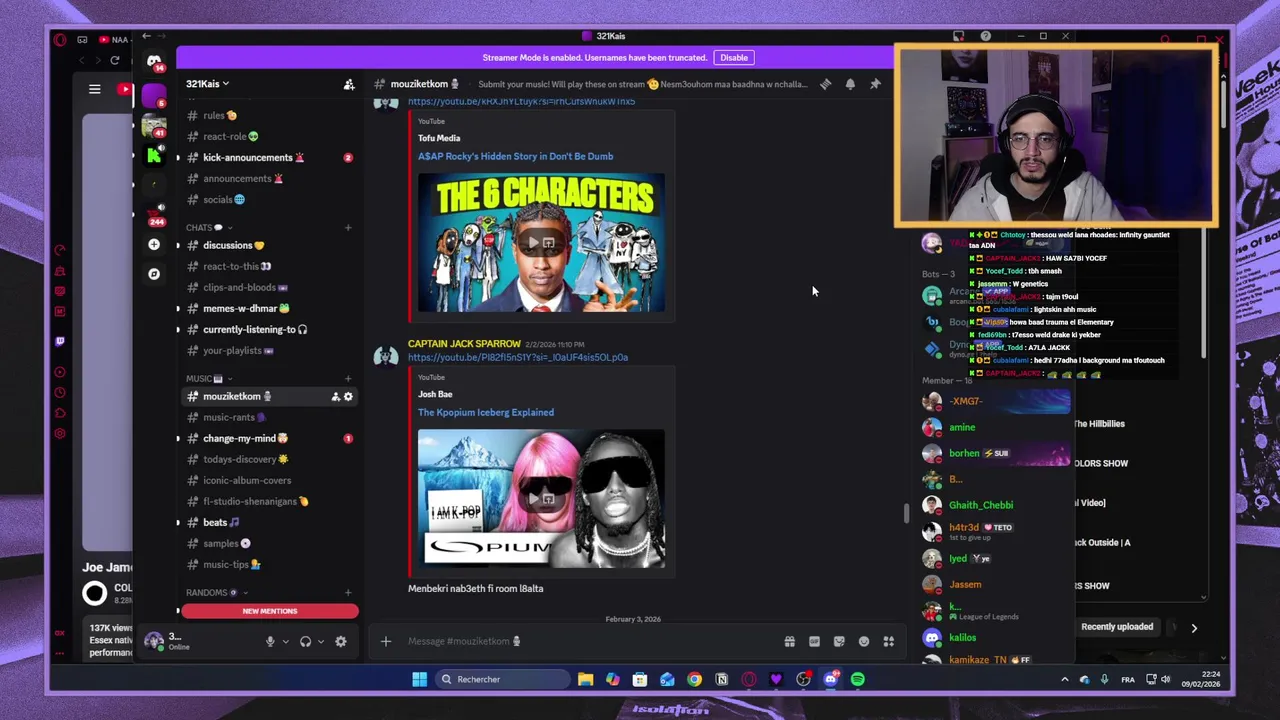Play THE 6 CHARACTERS video thumbnail
The image size is (1280, 720).
(541, 243)
